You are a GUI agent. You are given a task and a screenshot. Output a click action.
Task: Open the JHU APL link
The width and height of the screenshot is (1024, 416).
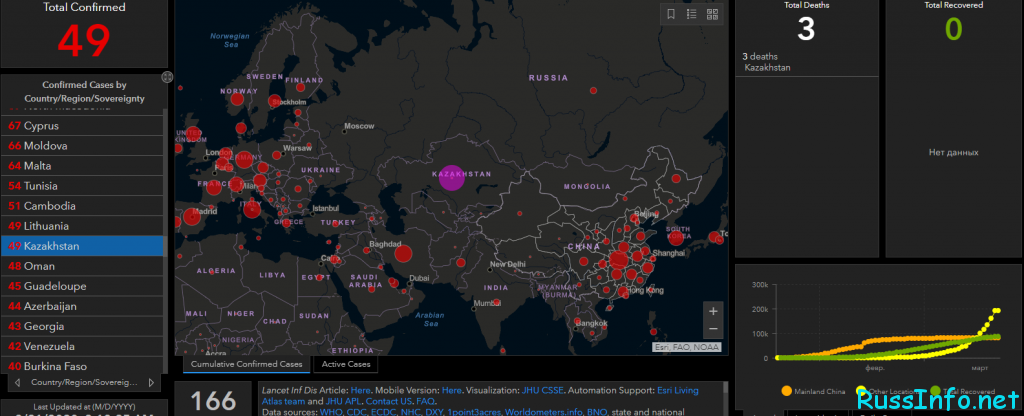pyautogui.click(x=345, y=401)
